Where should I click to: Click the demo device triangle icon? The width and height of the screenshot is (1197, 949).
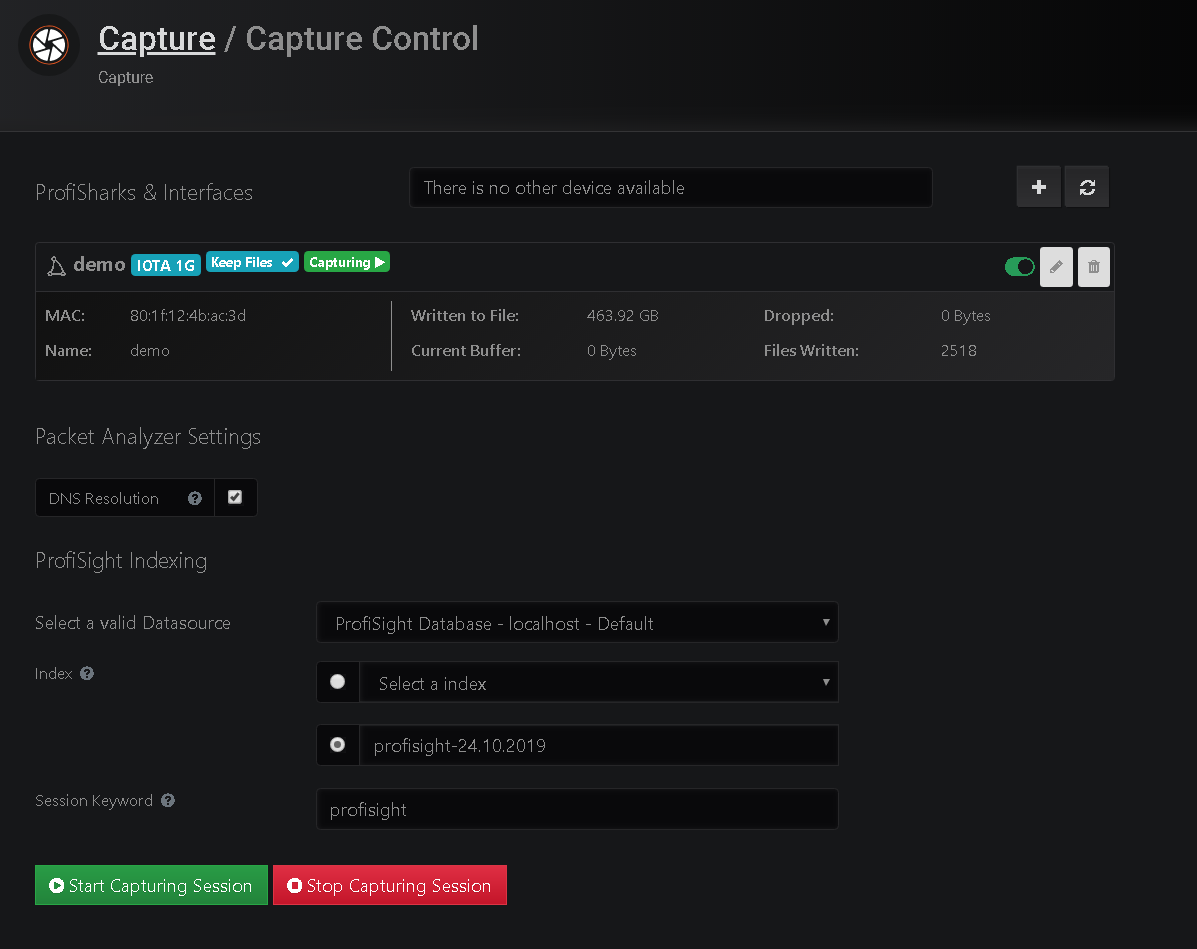[x=56, y=266]
